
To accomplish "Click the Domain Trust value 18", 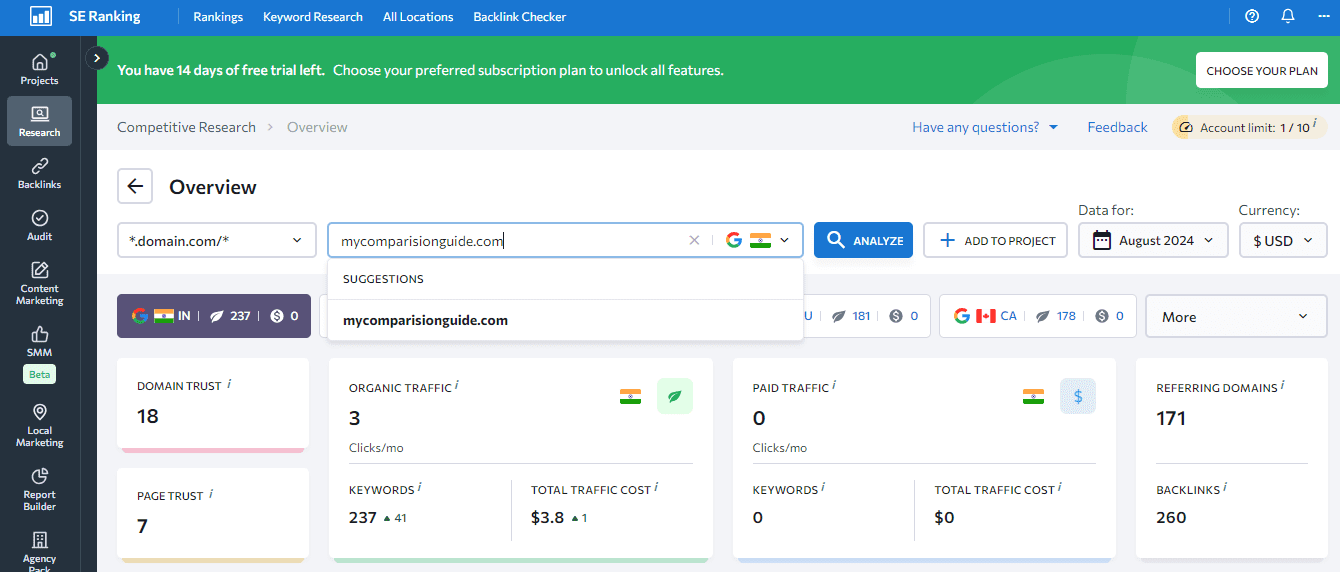I will [x=148, y=416].
